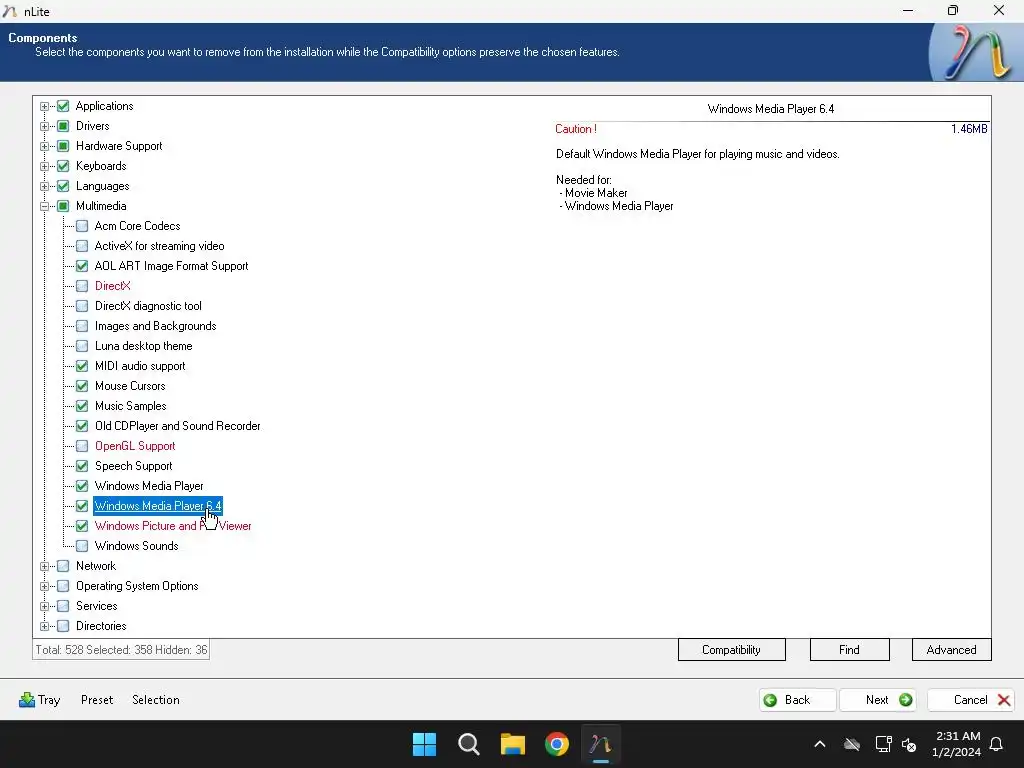Expand the Drivers tree node
Image resolution: width=1024 pixels, height=768 pixels.
44,126
